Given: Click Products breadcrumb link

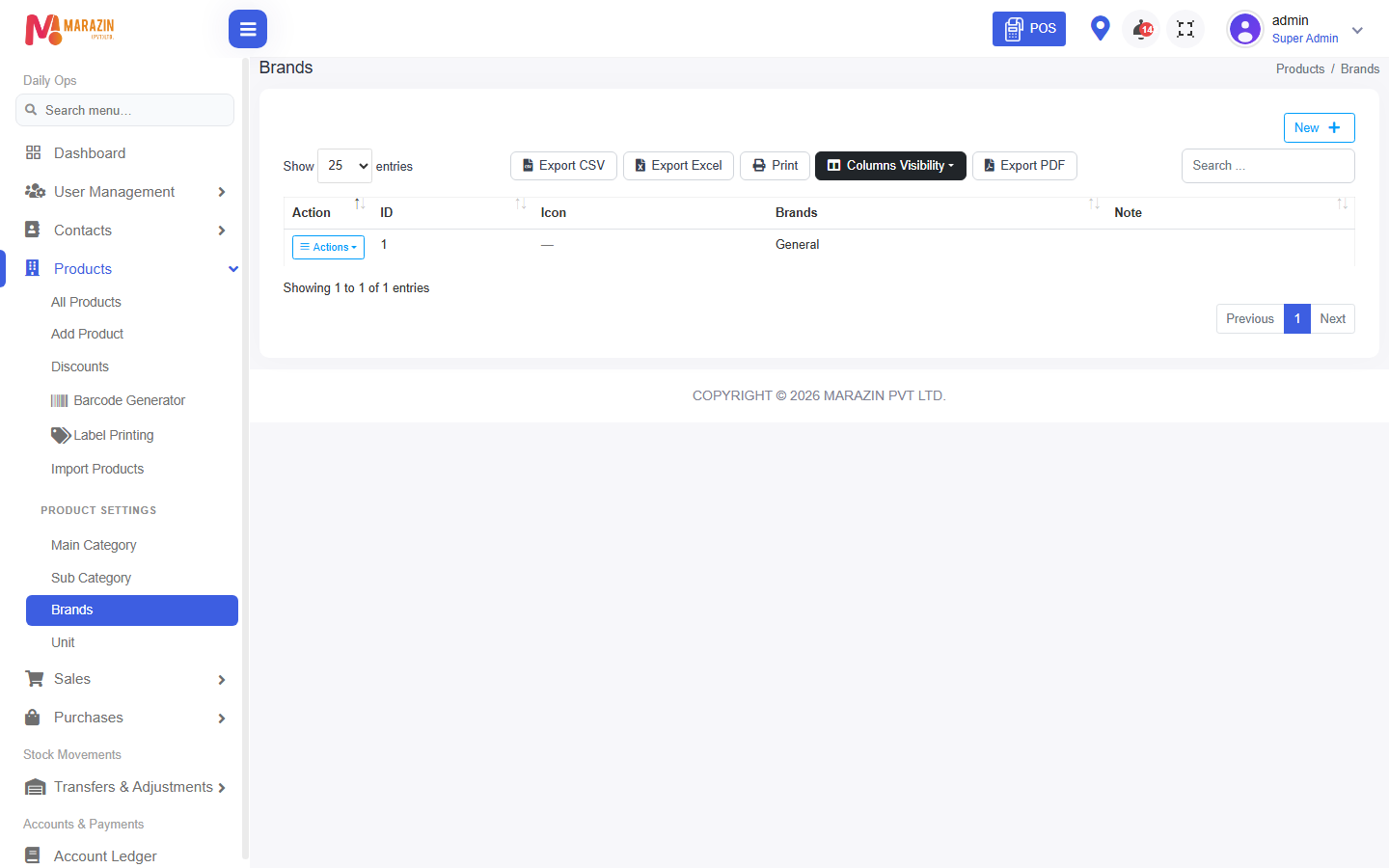Looking at the screenshot, I should coord(1300,69).
